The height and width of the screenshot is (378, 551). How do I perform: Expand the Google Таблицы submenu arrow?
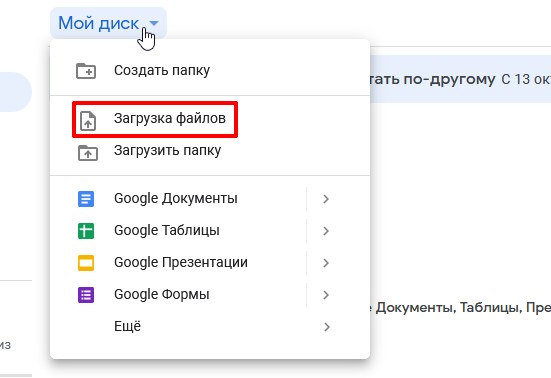pos(326,231)
